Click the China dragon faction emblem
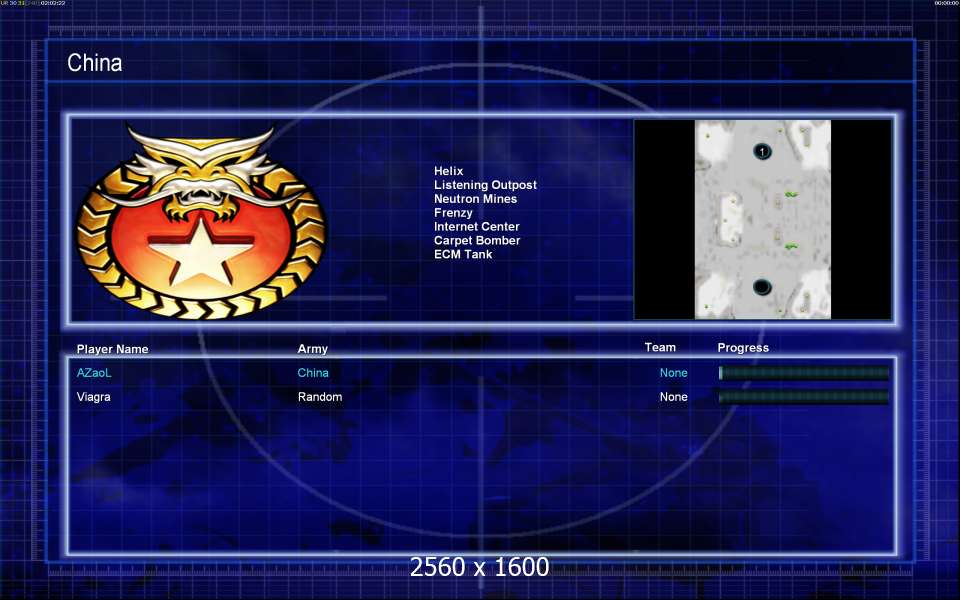This screenshot has width=960, height=600. click(x=201, y=222)
